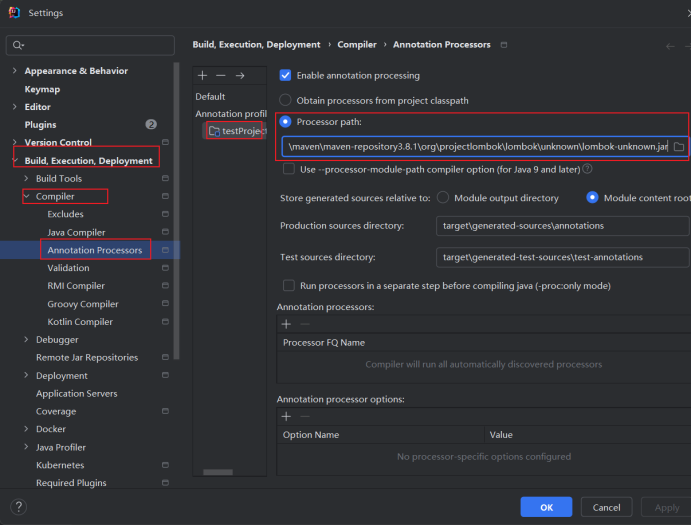Add a new annotation profile

coord(202,75)
